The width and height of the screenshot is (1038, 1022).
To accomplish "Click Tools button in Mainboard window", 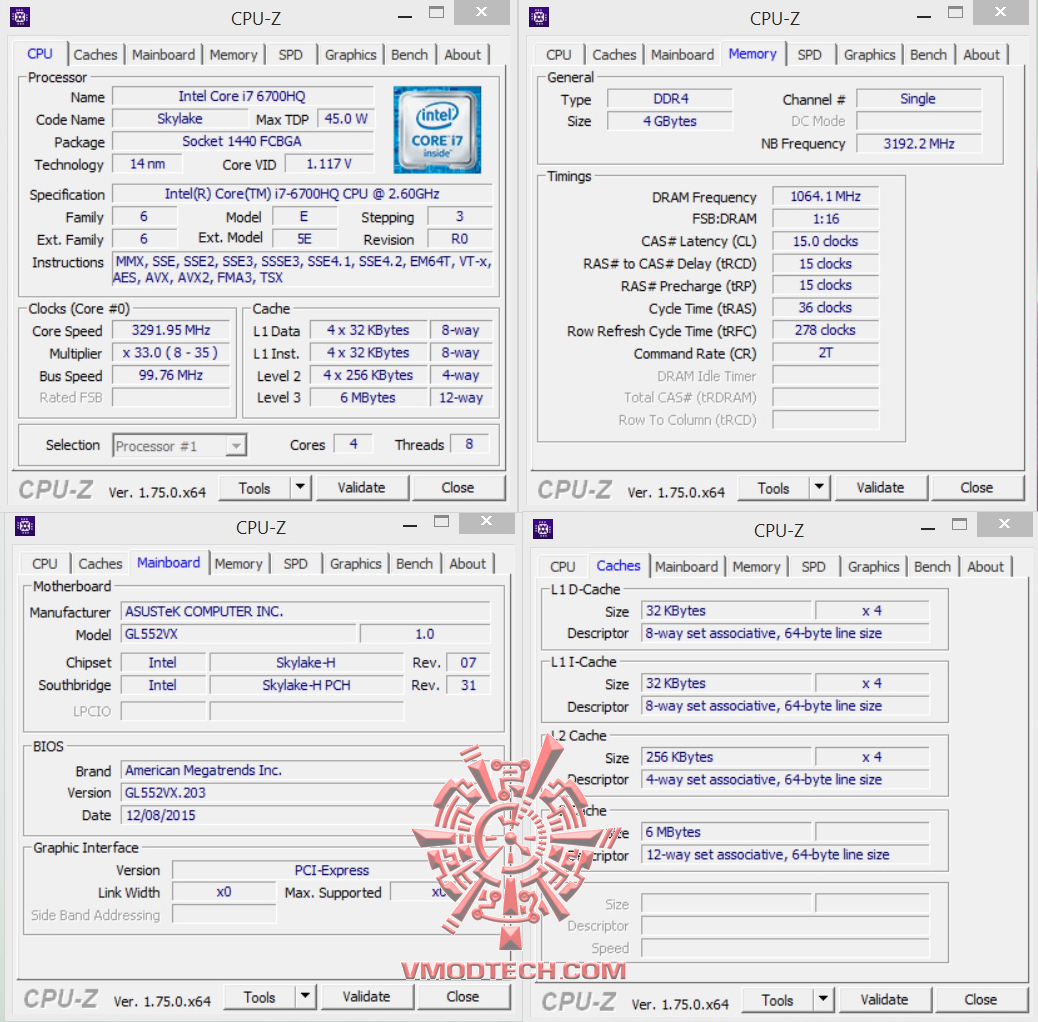I will [260, 996].
